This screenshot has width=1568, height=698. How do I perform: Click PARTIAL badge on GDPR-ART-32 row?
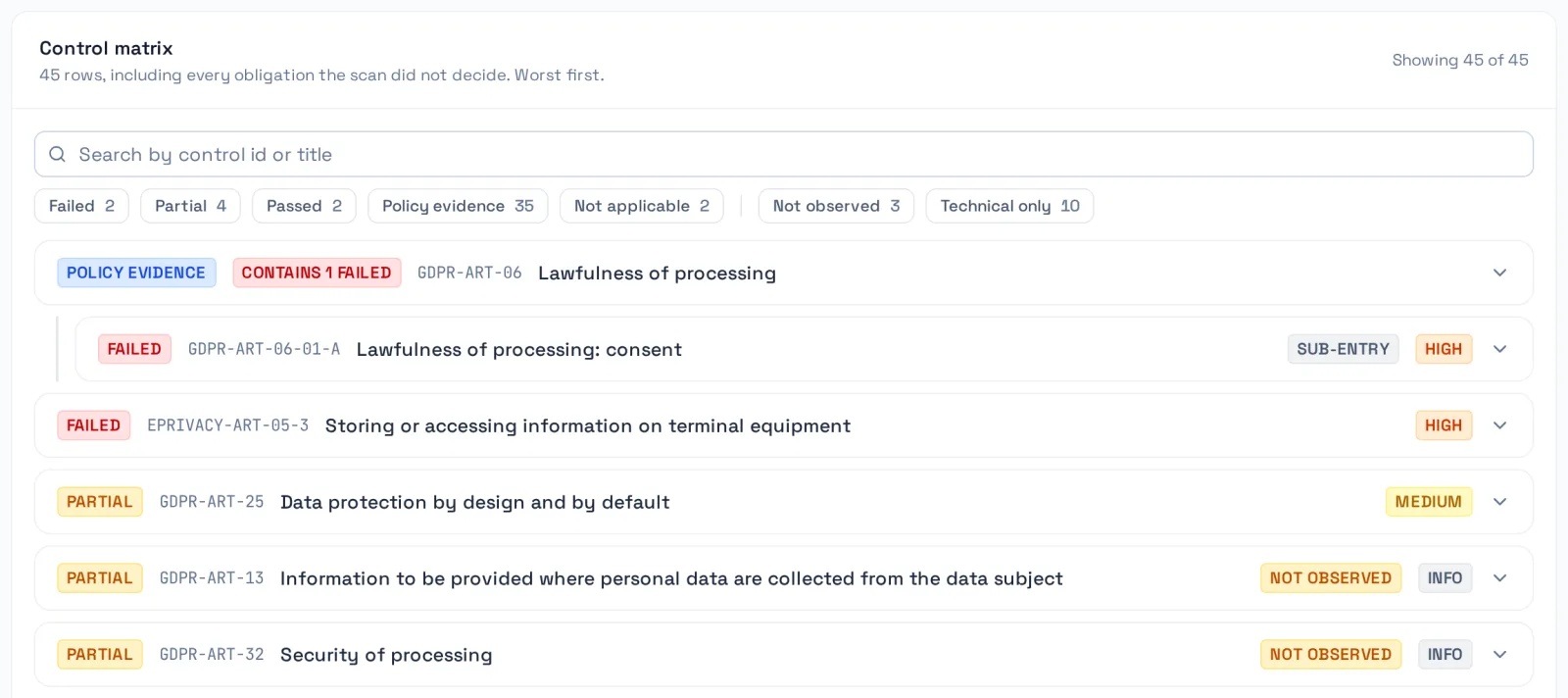click(100, 655)
